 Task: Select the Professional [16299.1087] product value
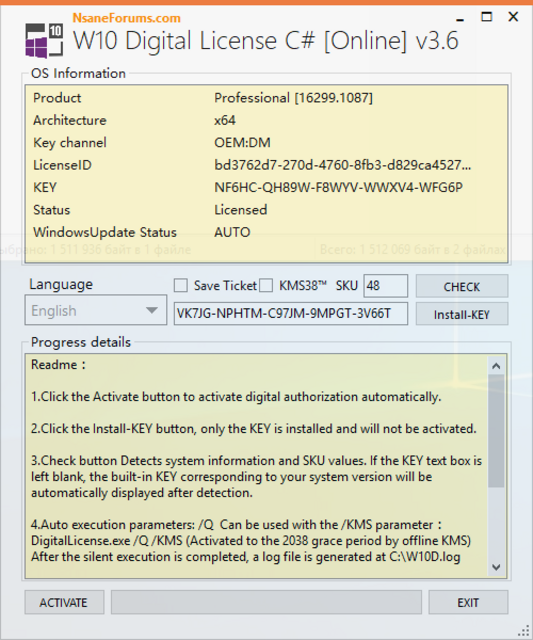293,98
